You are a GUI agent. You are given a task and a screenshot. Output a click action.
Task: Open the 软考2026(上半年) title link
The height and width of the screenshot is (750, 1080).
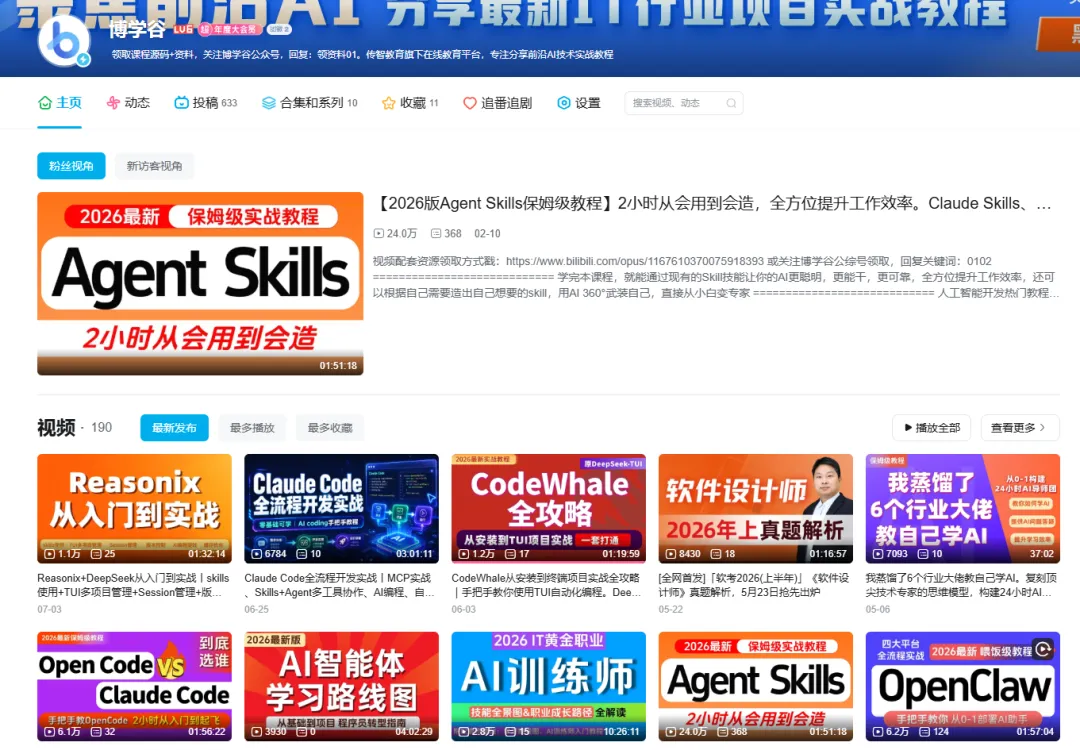point(754,585)
